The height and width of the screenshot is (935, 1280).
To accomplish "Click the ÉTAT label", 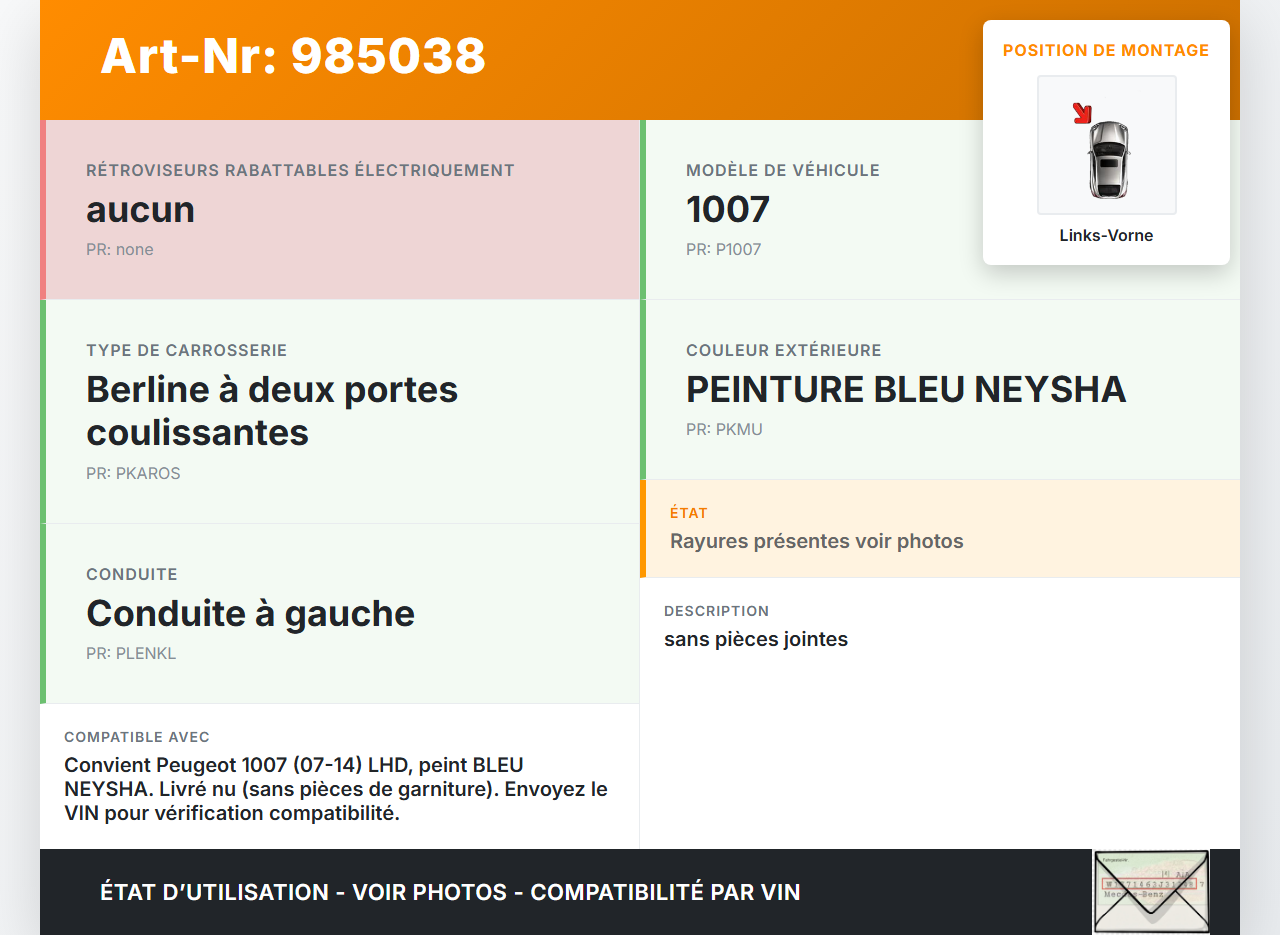I will tap(689, 513).
